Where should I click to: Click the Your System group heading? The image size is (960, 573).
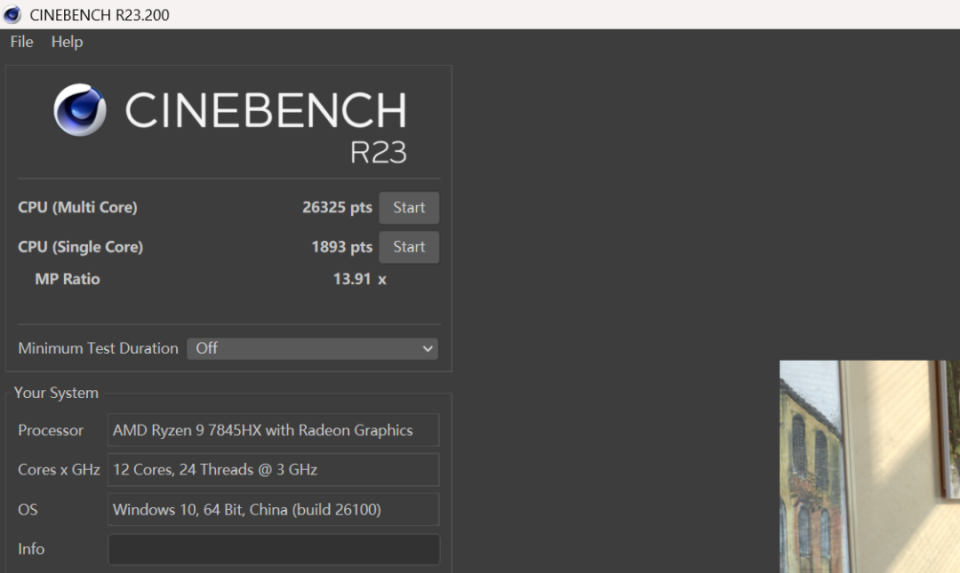click(56, 393)
